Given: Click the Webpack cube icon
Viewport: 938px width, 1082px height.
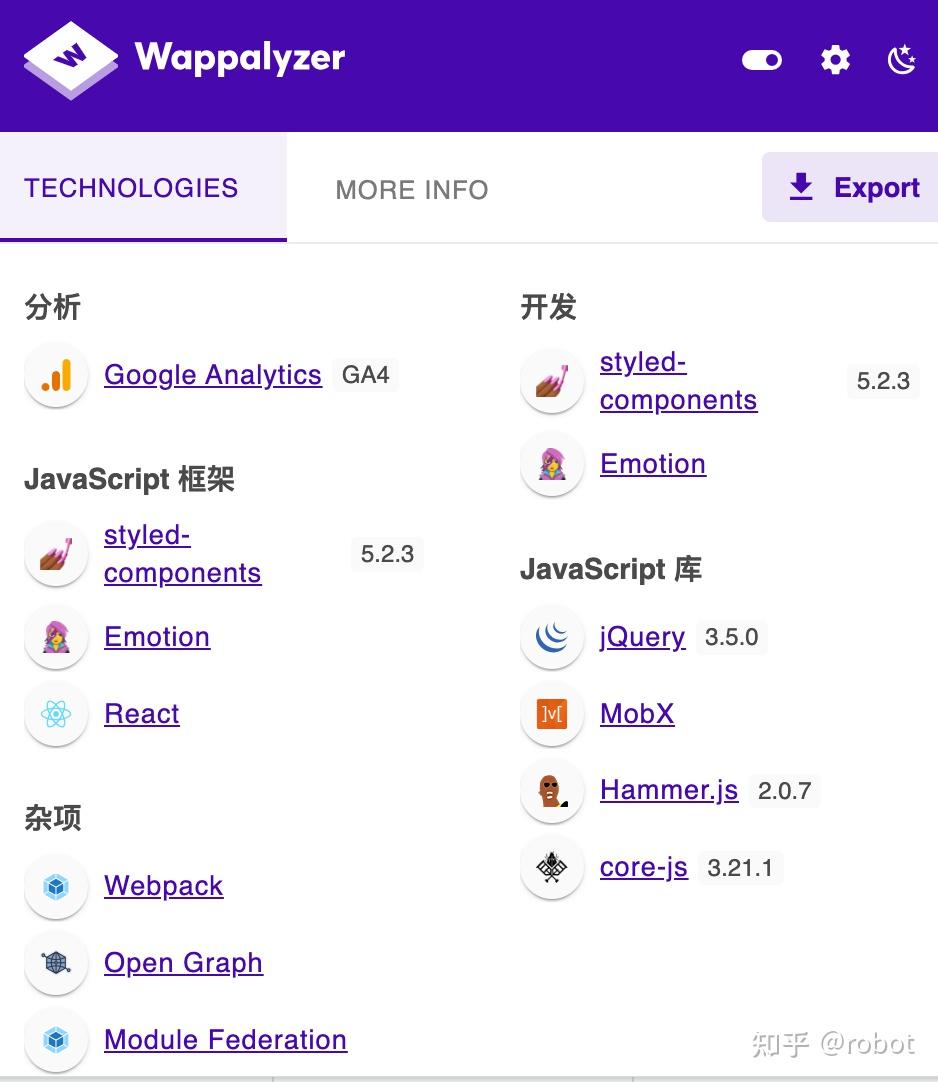Looking at the screenshot, I should pos(56,886).
